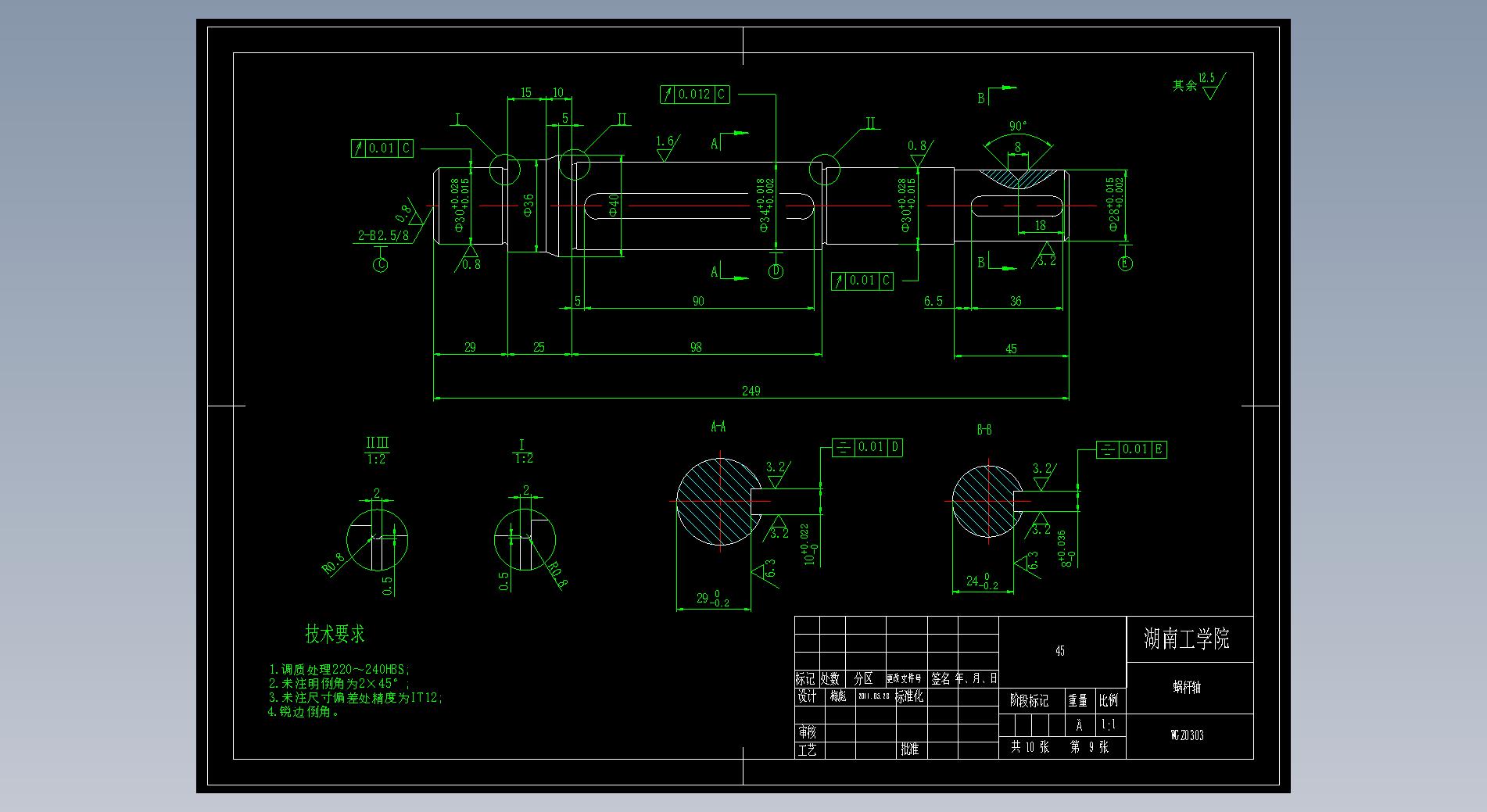Select the "15" dimension at the top

(525, 92)
